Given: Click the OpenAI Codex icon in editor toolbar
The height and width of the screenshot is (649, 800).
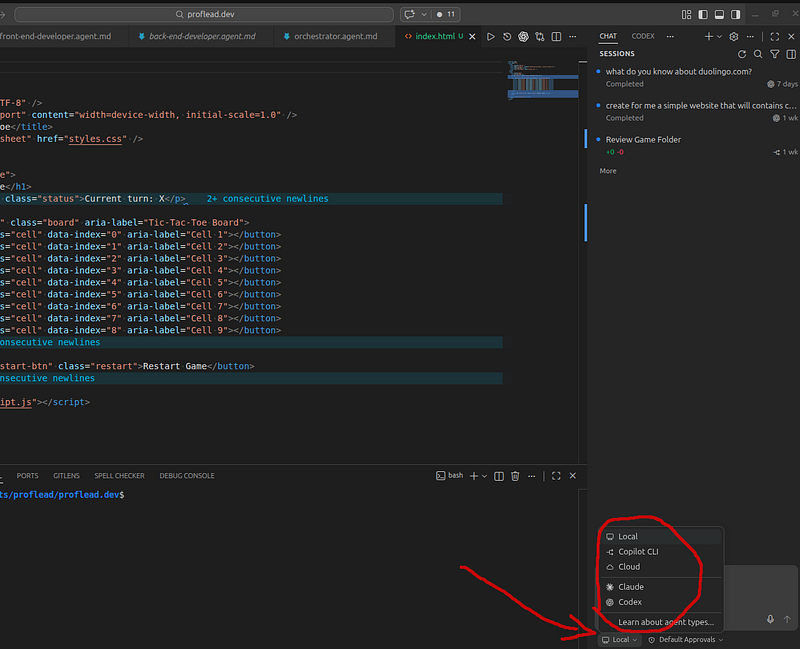Looking at the screenshot, I should click(523, 37).
